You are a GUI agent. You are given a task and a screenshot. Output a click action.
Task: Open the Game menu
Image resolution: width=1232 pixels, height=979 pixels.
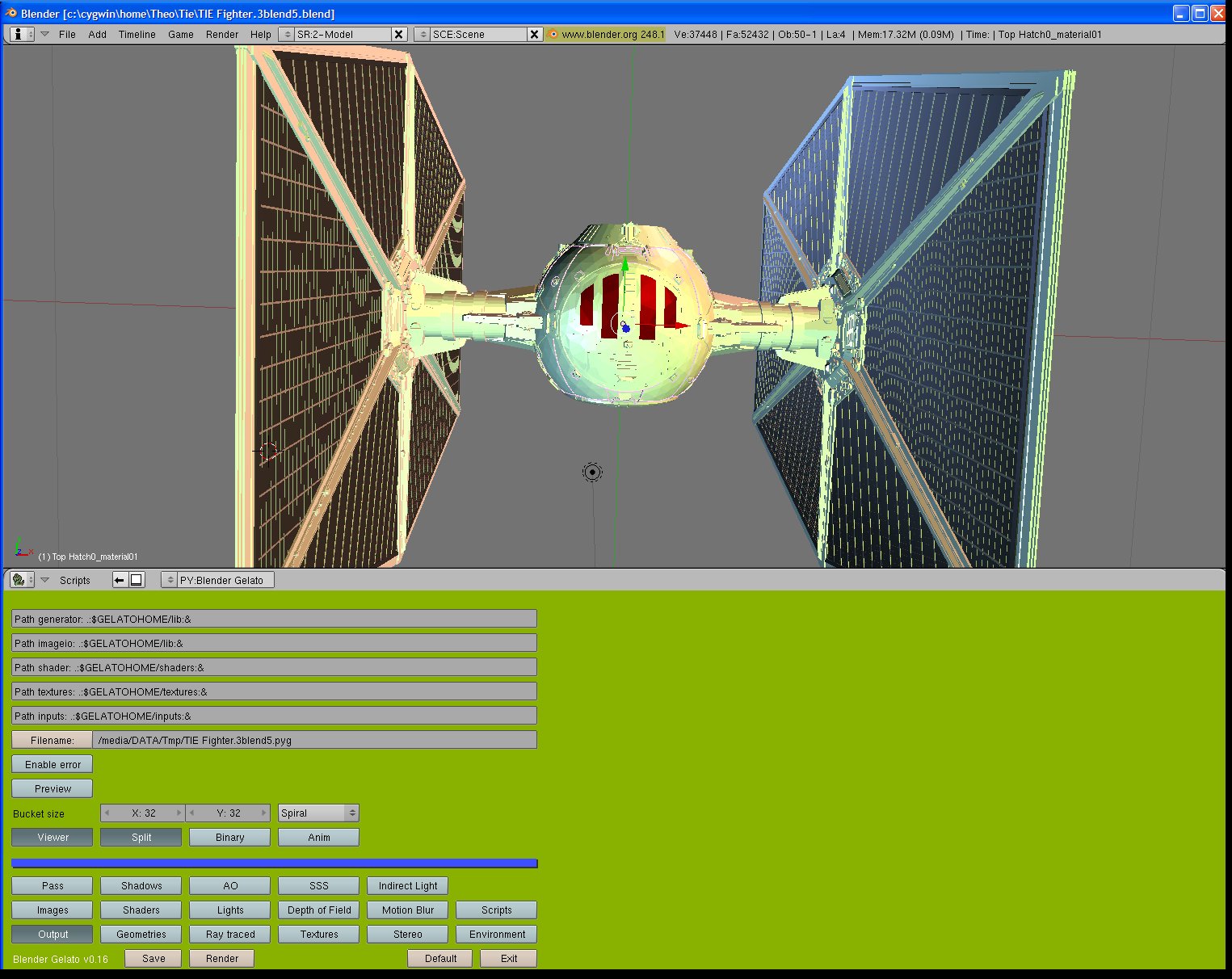180,35
